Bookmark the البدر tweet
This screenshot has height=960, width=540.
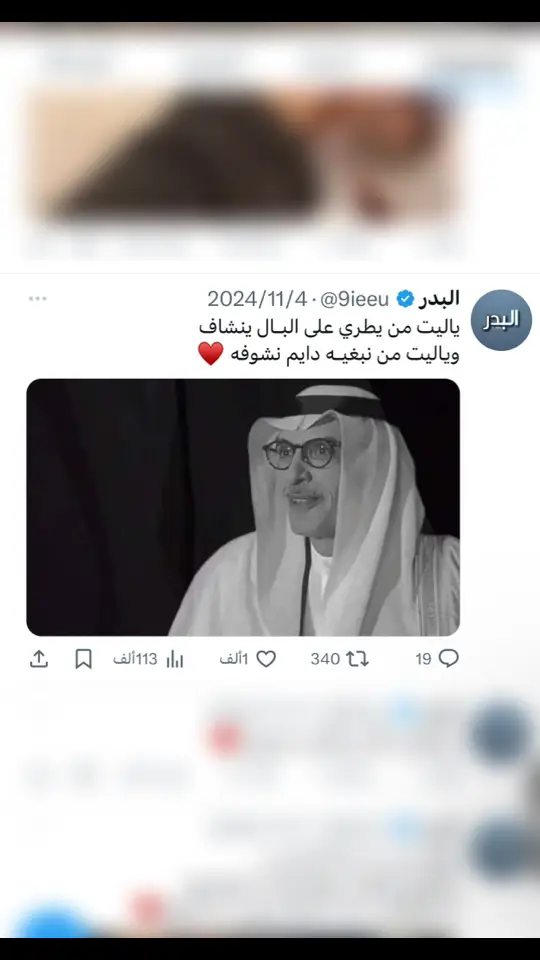(83, 659)
